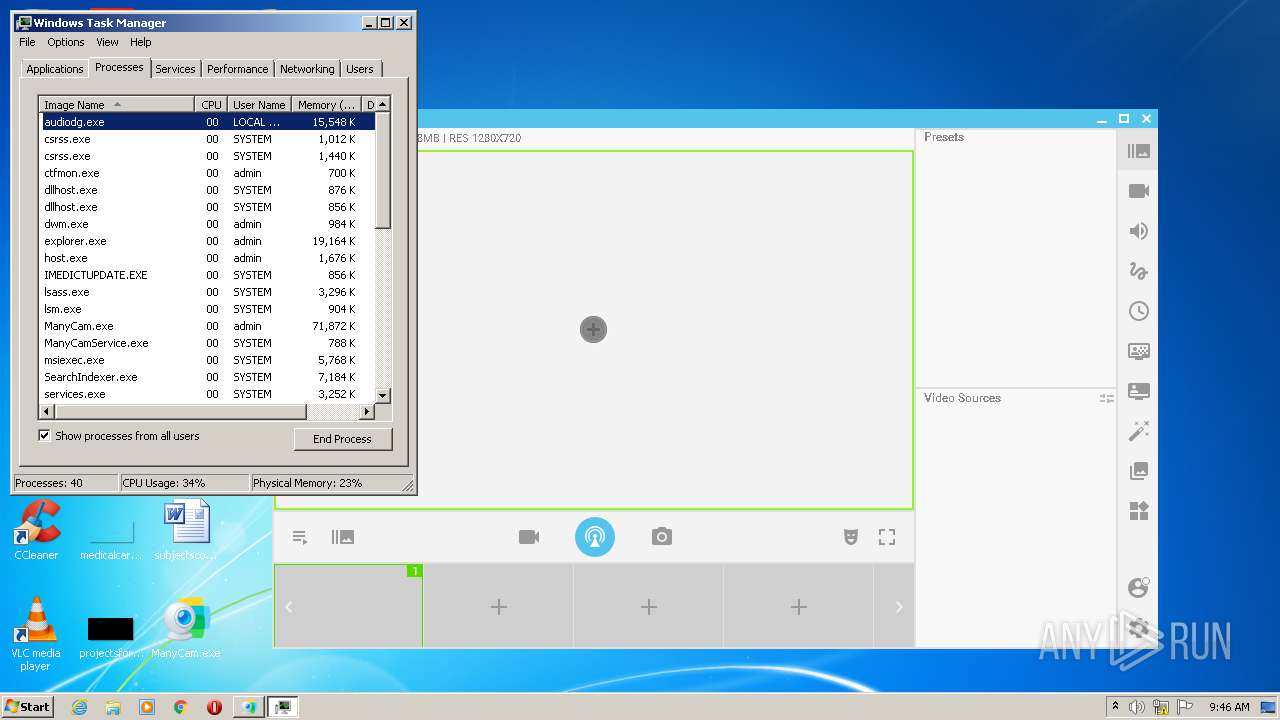
Task: Click the volume icon in system tray
Action: point(1137,707)
